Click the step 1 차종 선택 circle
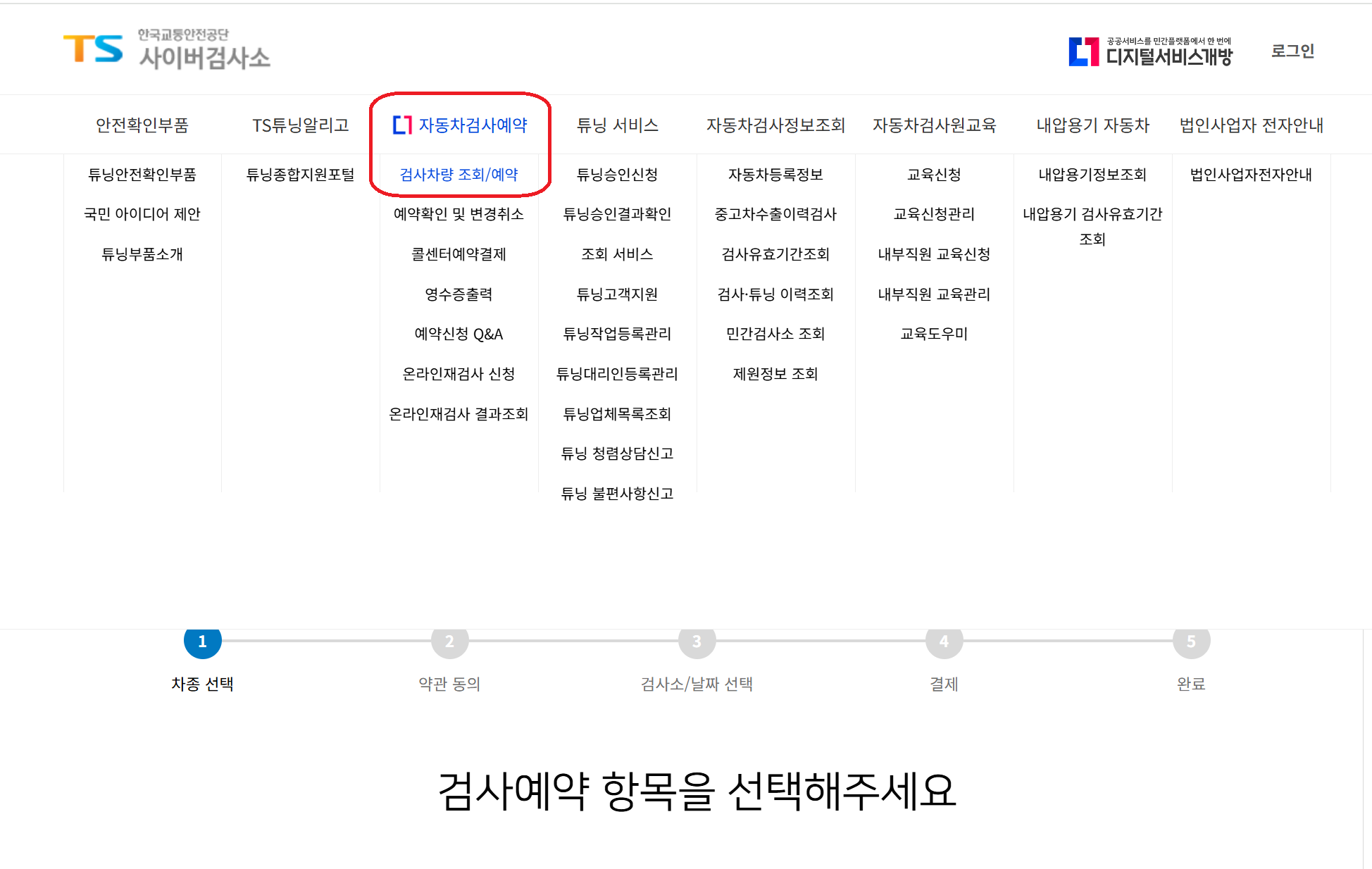The image size is (1372, 869). point(202,641)
